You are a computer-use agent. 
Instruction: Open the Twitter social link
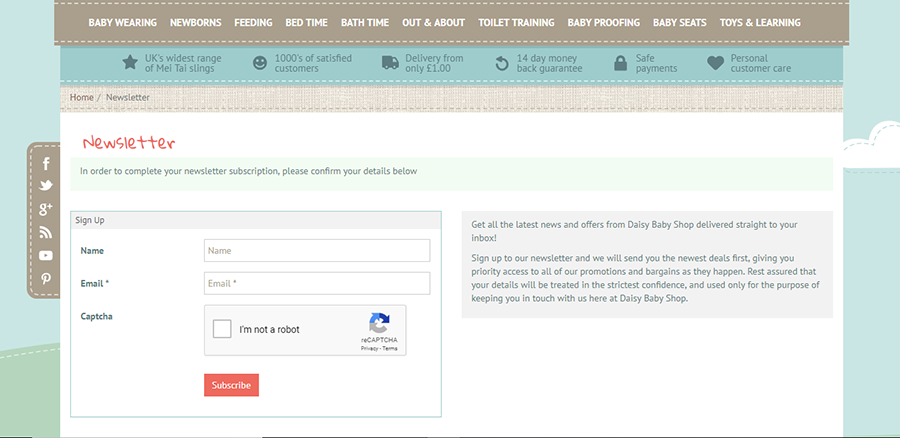[x=46, y=185]
